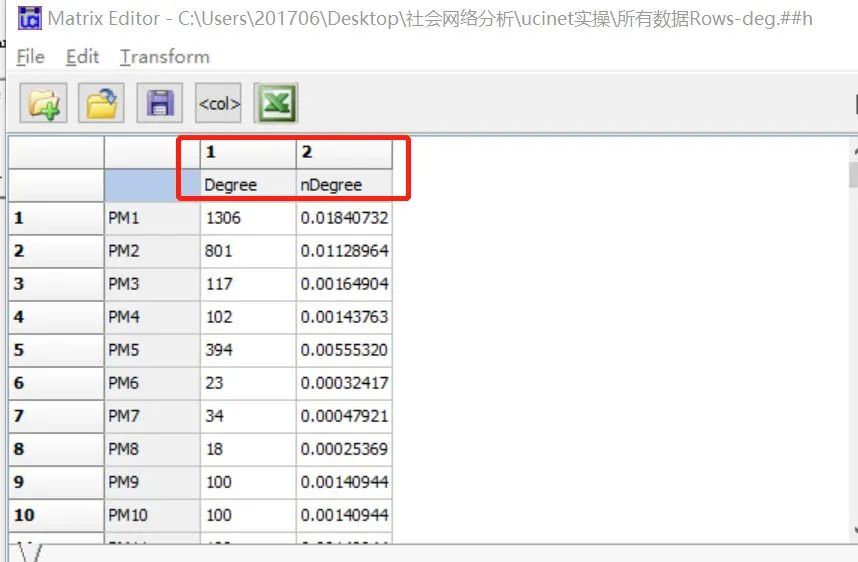858x562 pixels.
Task: Click the UCINET app icon in title bar
Action: coord(30,18)
